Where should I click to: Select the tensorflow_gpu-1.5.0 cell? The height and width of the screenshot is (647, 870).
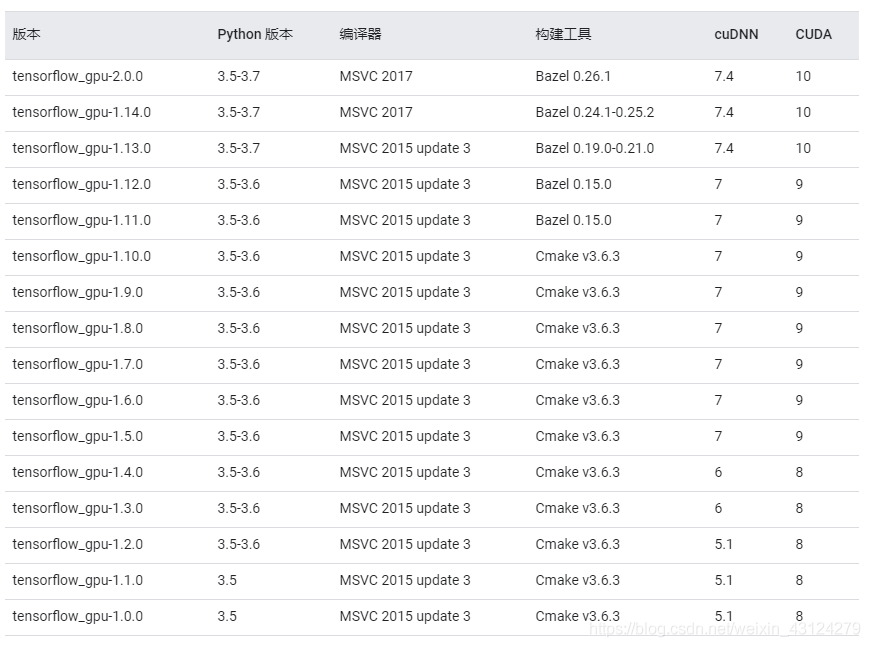click(78, 437)
